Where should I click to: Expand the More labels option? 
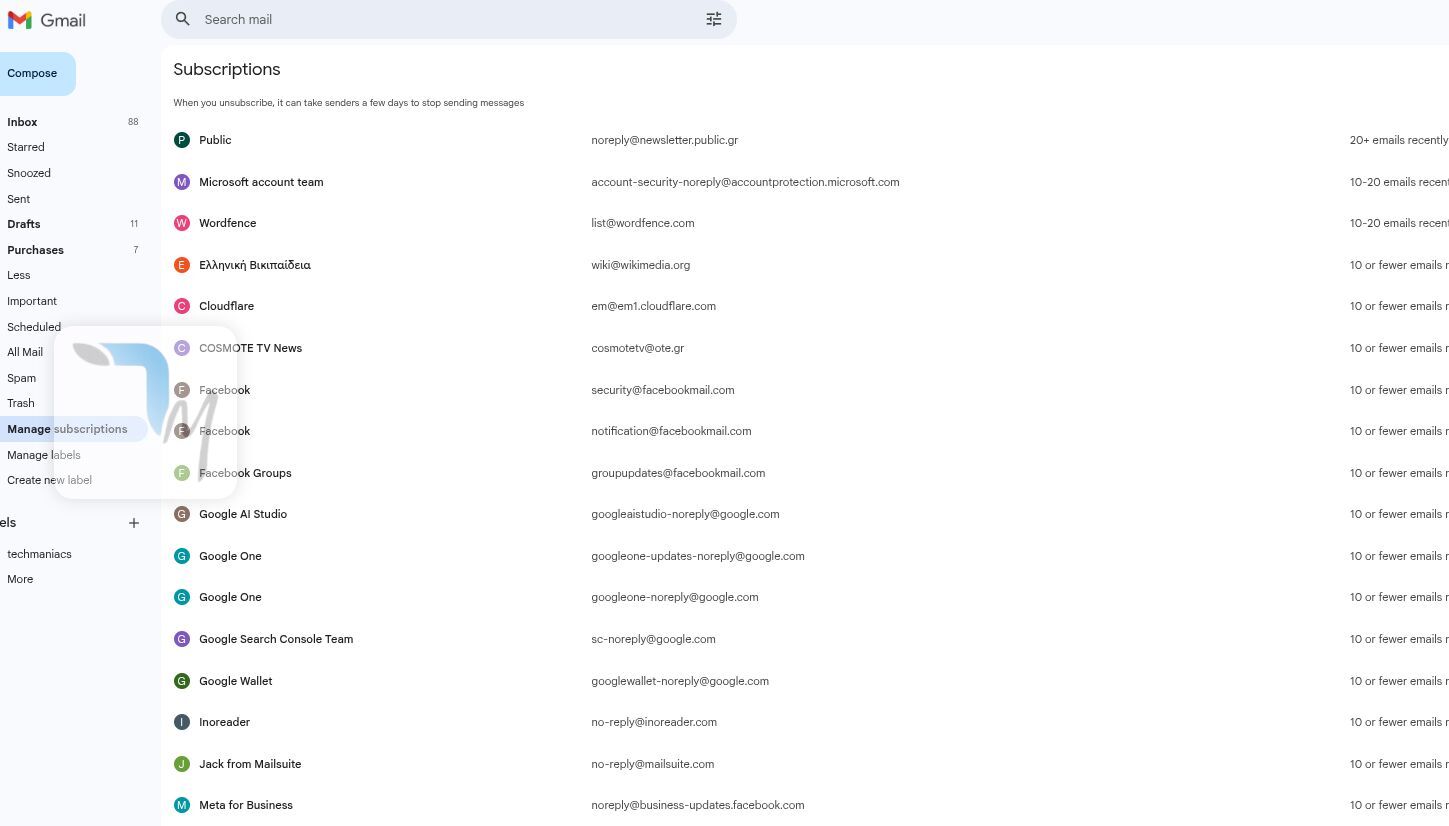[x=20, y=579]
